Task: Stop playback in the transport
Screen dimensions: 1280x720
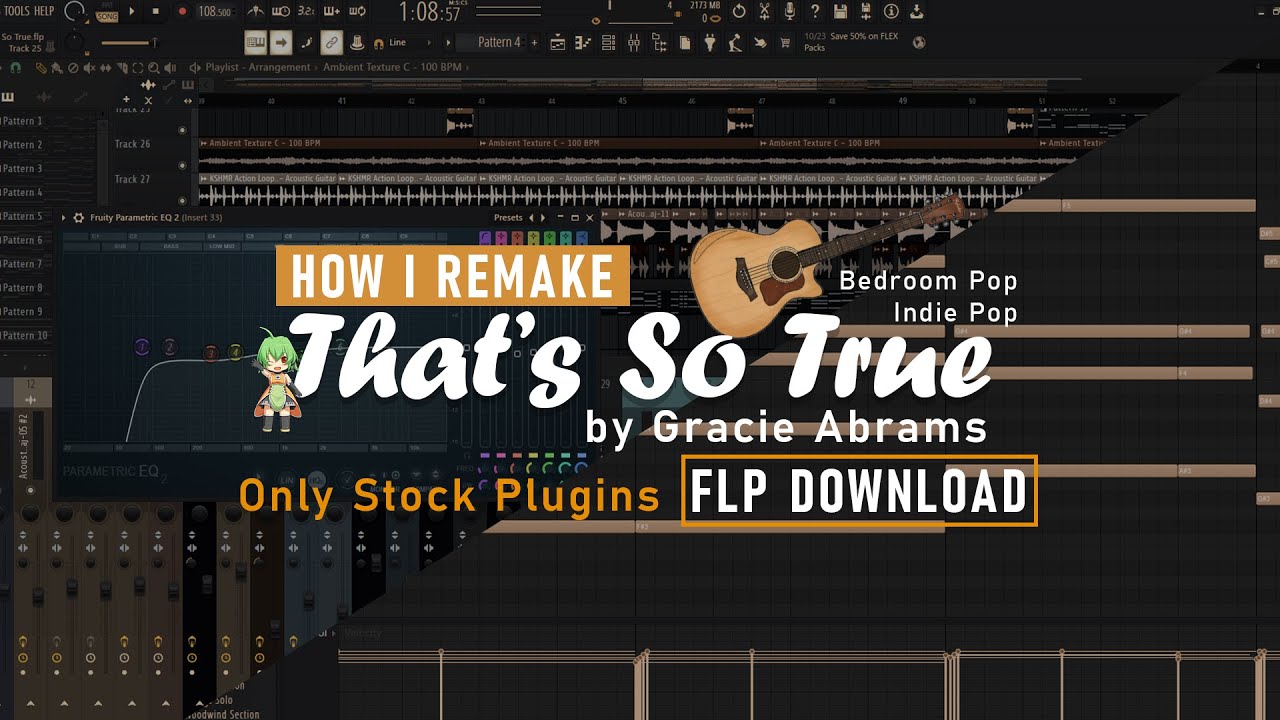Action: click(157, 12)
